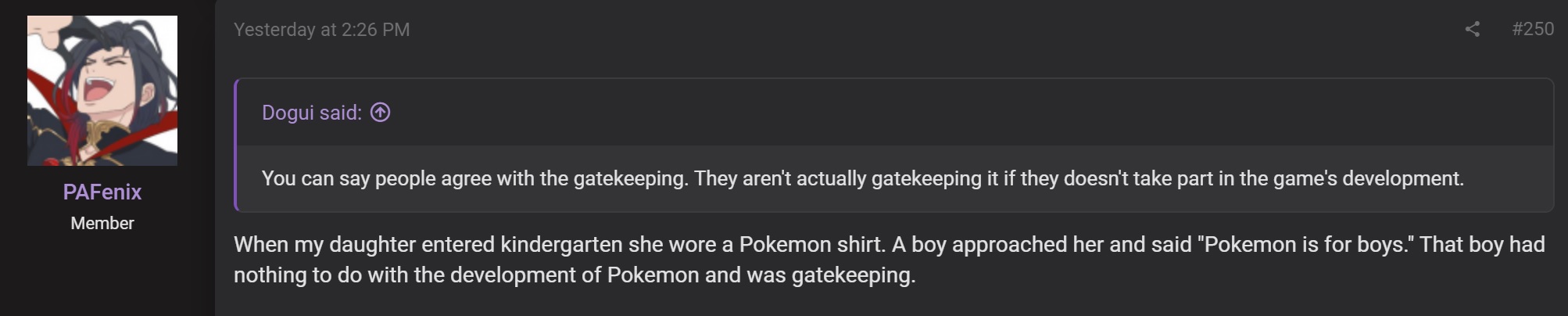Click the reply line starting "nothing to do with"
Screen dimensions: 1568x316
tap(575, 275)
